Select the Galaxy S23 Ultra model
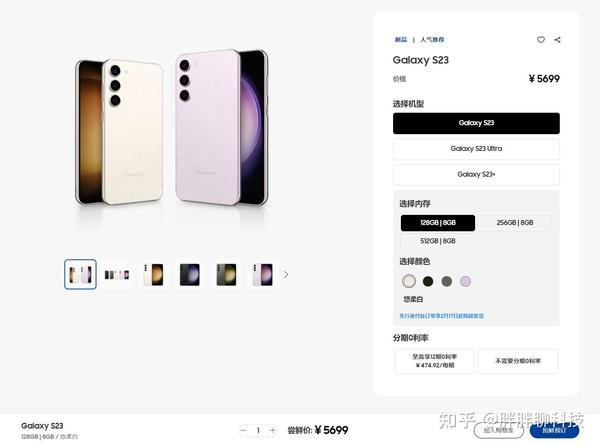Viewport: 600px width, 445px height. click(x=476, y=148)
